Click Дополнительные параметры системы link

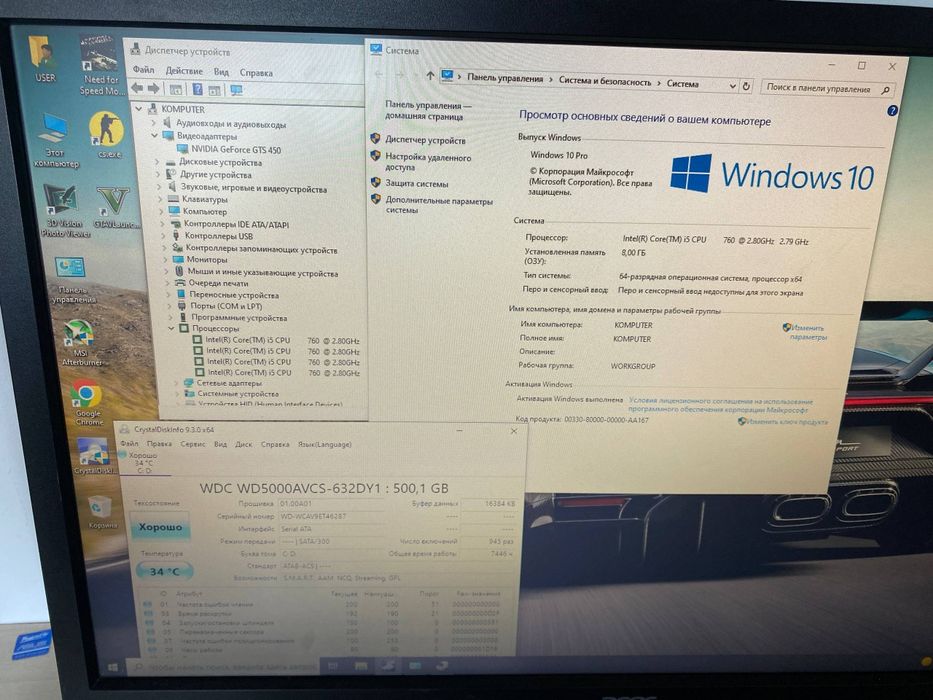click(439, 205)
